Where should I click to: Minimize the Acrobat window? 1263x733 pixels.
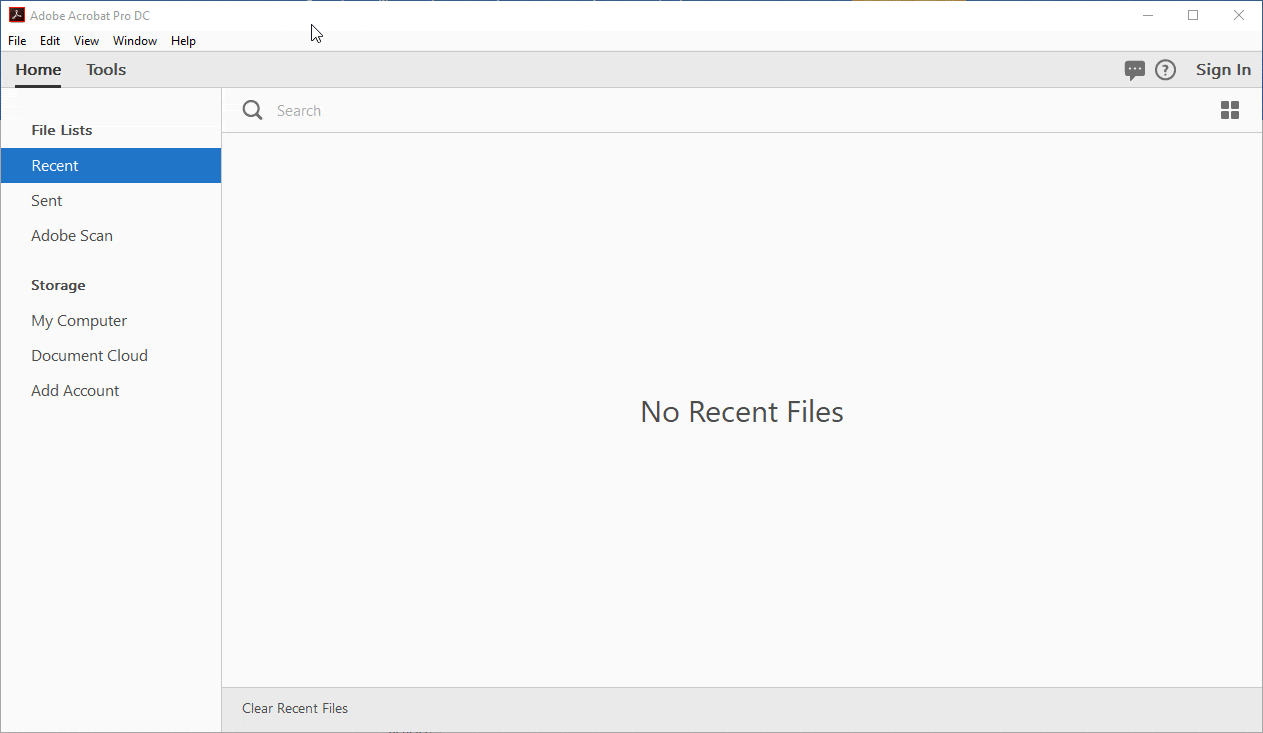tap(1147, 15)
